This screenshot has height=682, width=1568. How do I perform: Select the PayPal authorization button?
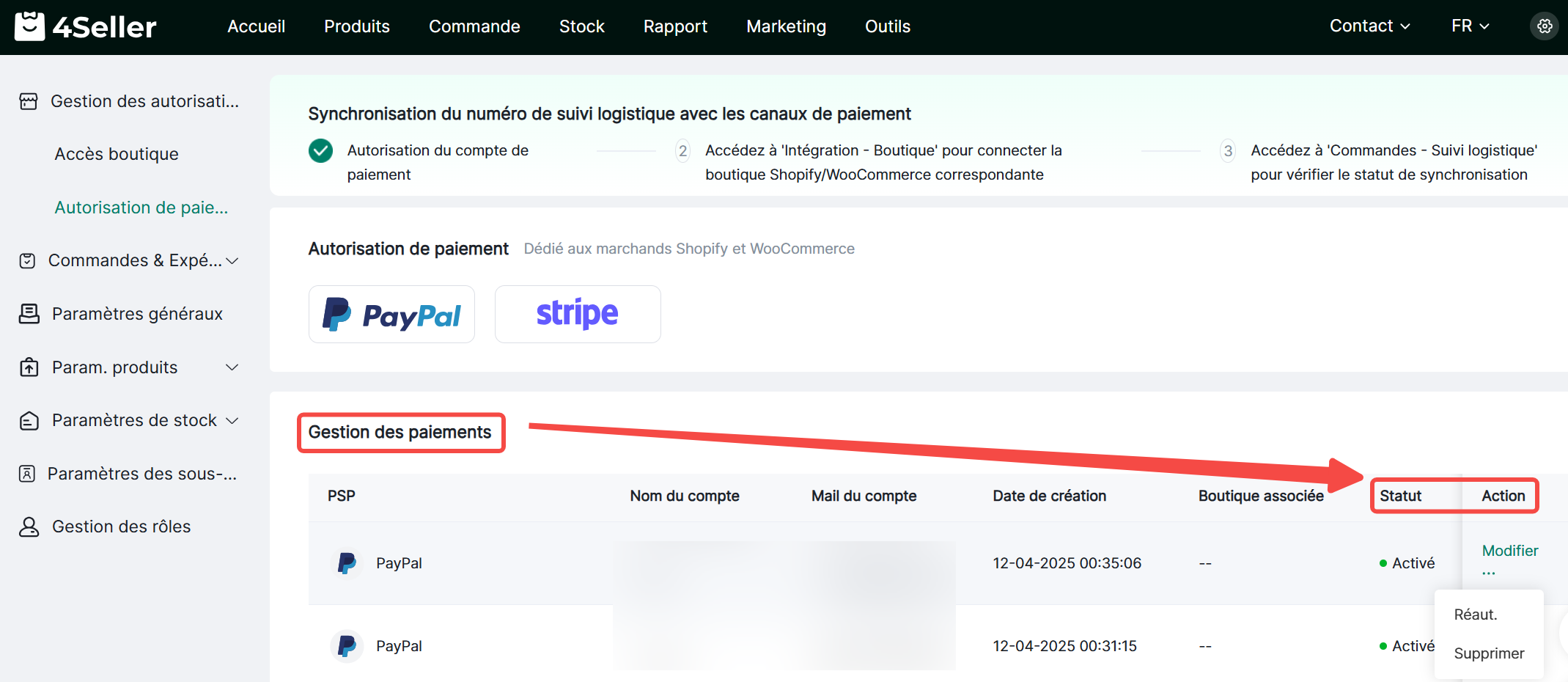pos(391,315)
